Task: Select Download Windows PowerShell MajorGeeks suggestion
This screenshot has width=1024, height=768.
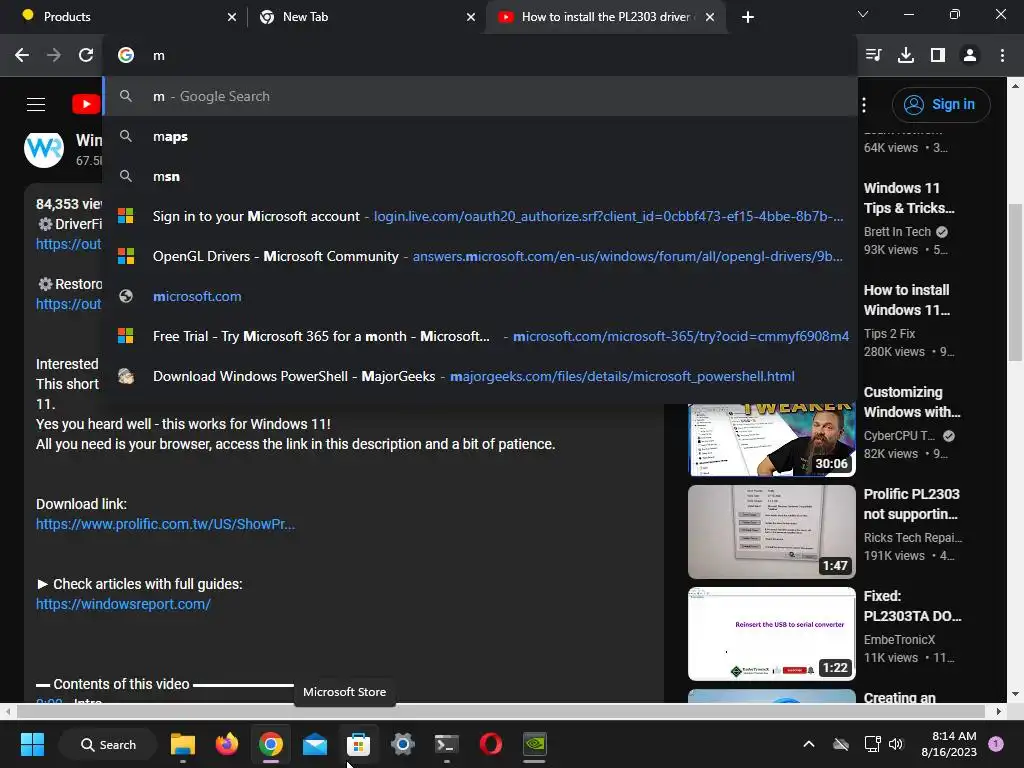Action: click(480, 376)
